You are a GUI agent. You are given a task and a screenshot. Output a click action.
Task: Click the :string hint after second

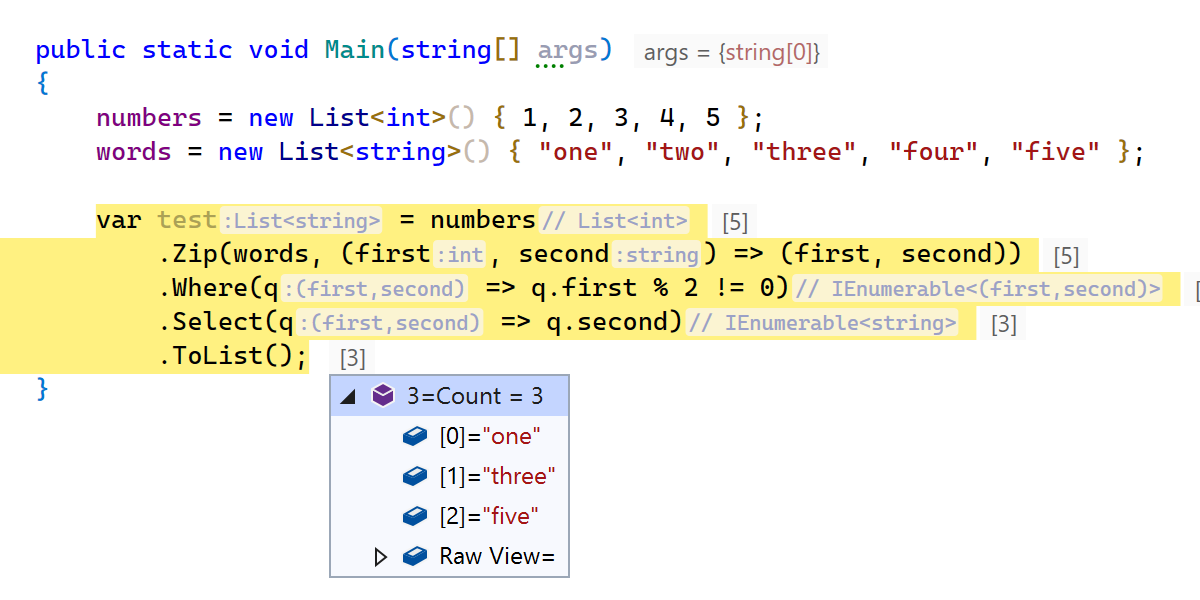point(655,255)
